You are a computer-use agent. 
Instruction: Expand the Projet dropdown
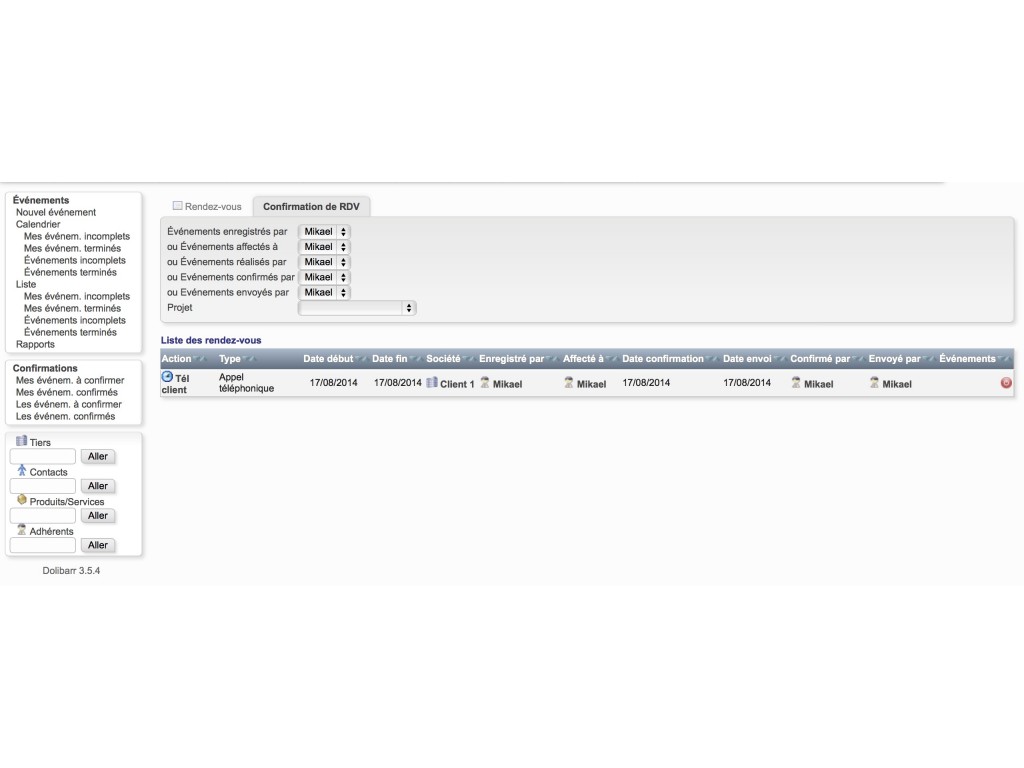pos(357,308)
